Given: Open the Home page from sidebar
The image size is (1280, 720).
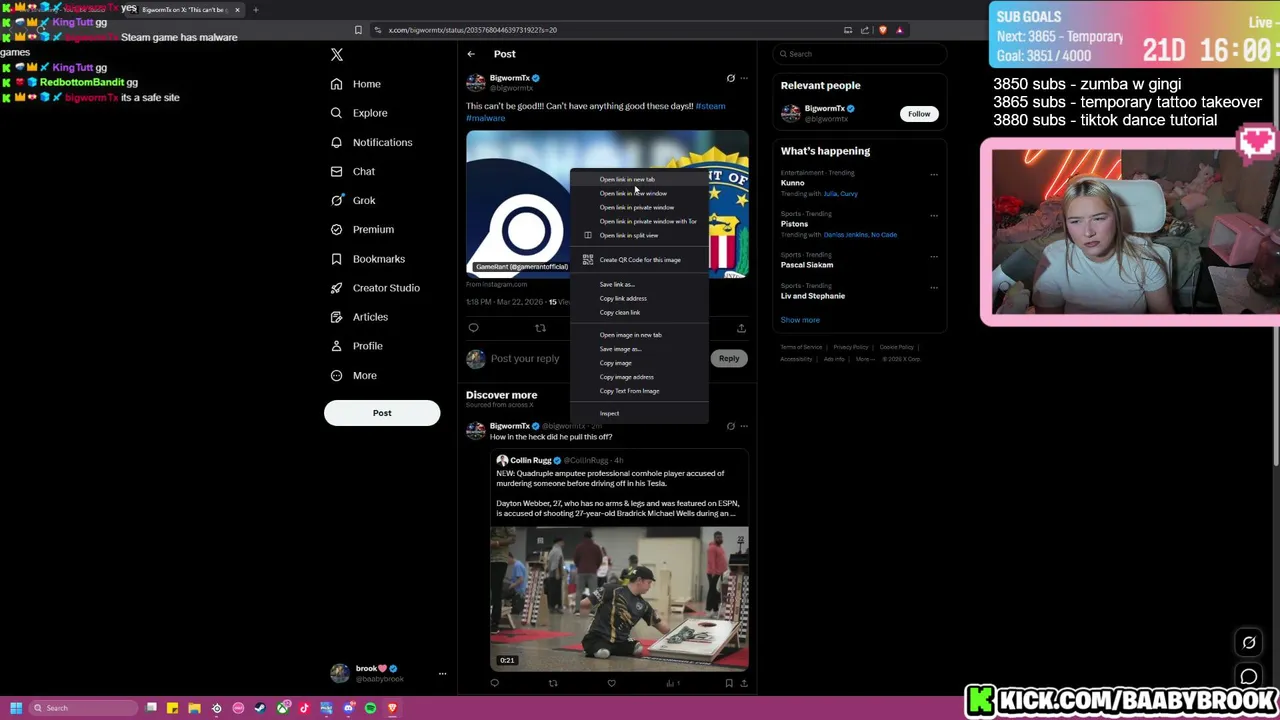Looking at the screenshot, I should 355,84.
